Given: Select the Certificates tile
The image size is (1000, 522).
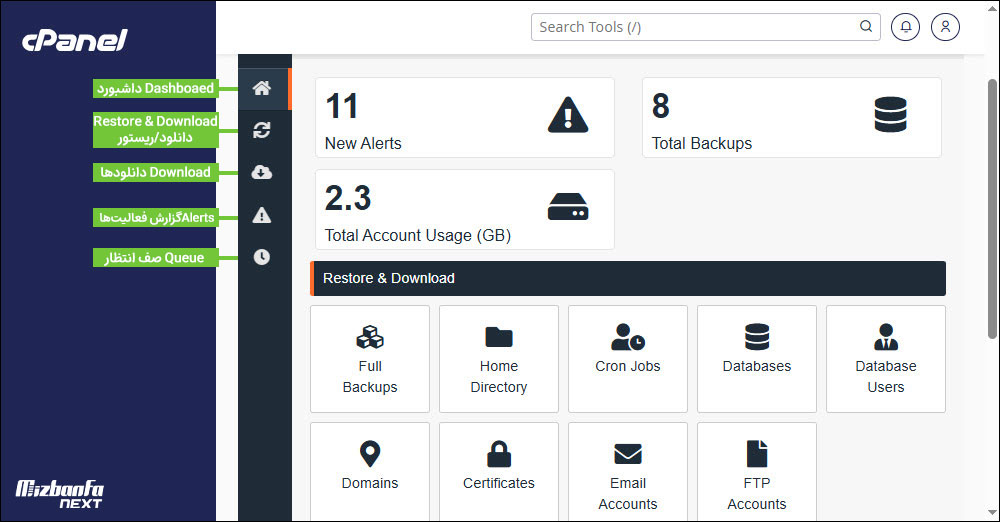Looking at the screenshot, I should tap(499, 470).
